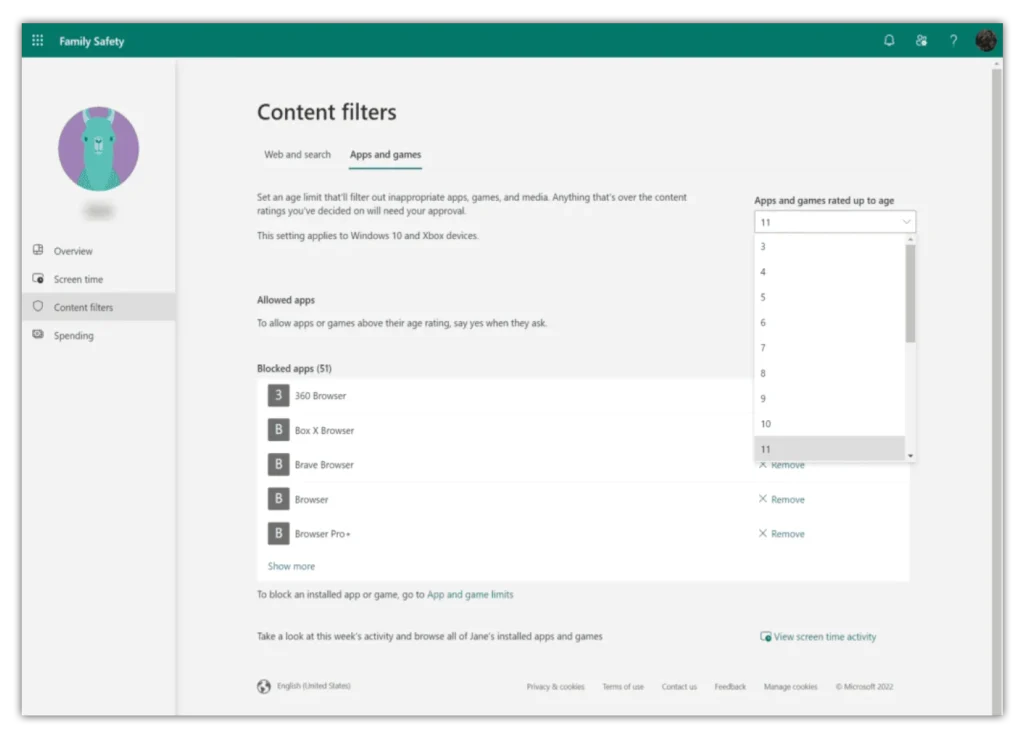1024x732 pixels.
Task: Click Show more under blocked apps
Action: [291, 566]
